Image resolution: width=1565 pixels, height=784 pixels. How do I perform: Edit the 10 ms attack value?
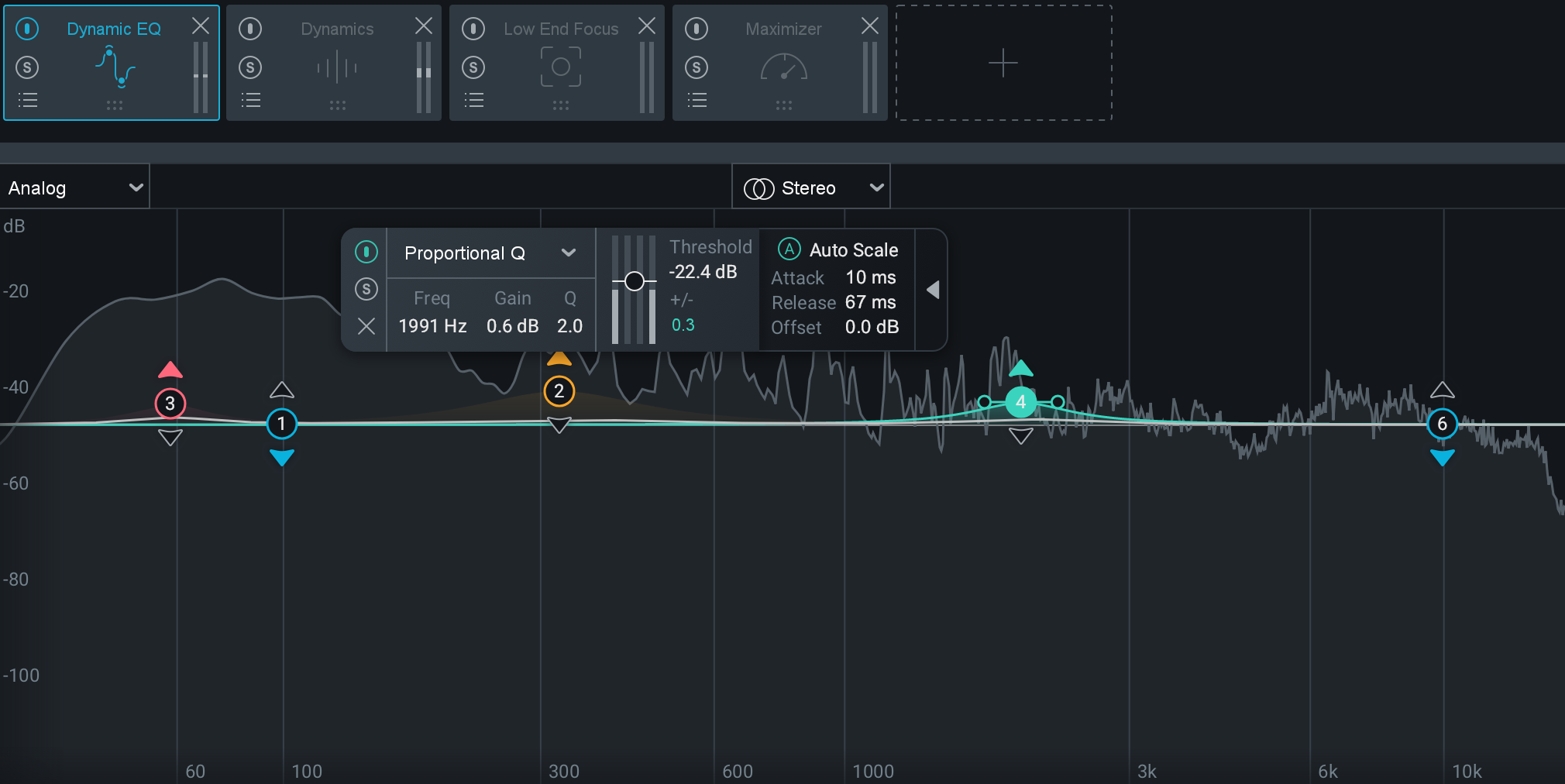(871, 277)
